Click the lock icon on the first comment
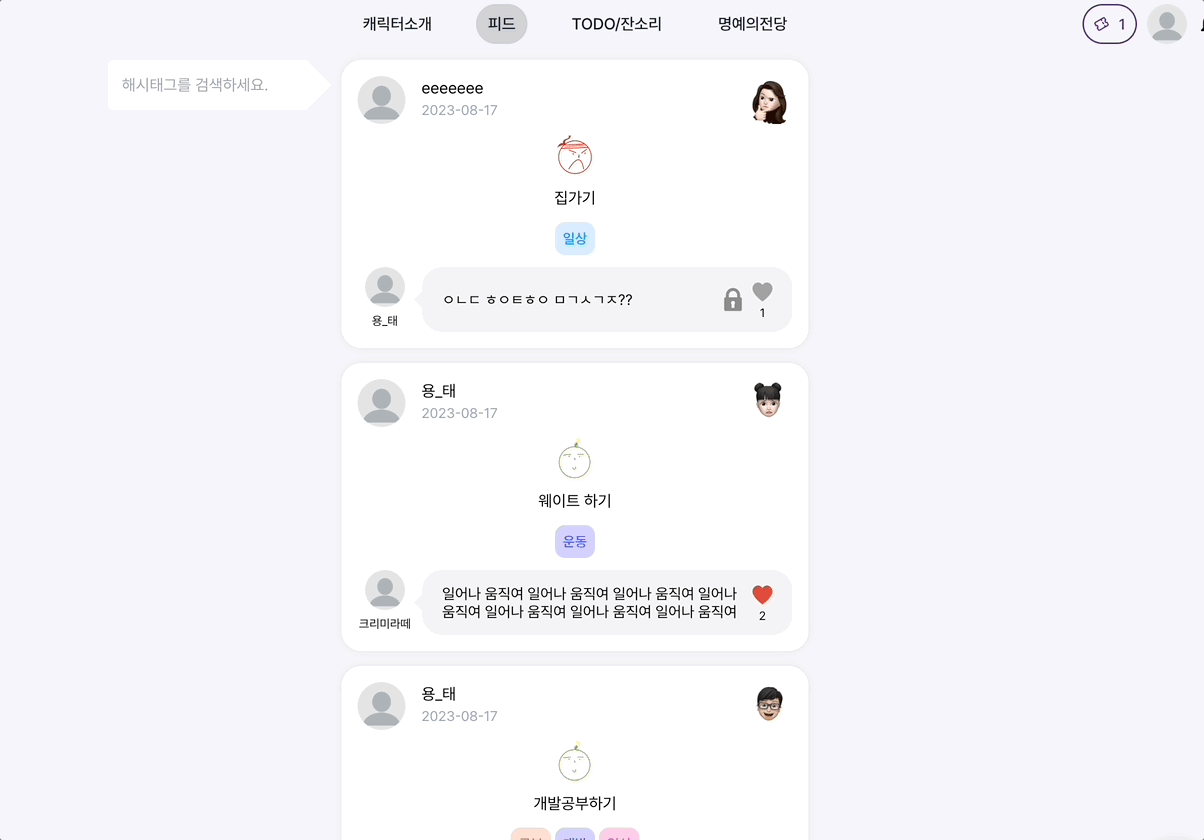This screenshot has height=840, width=1204. coord(733,299)
